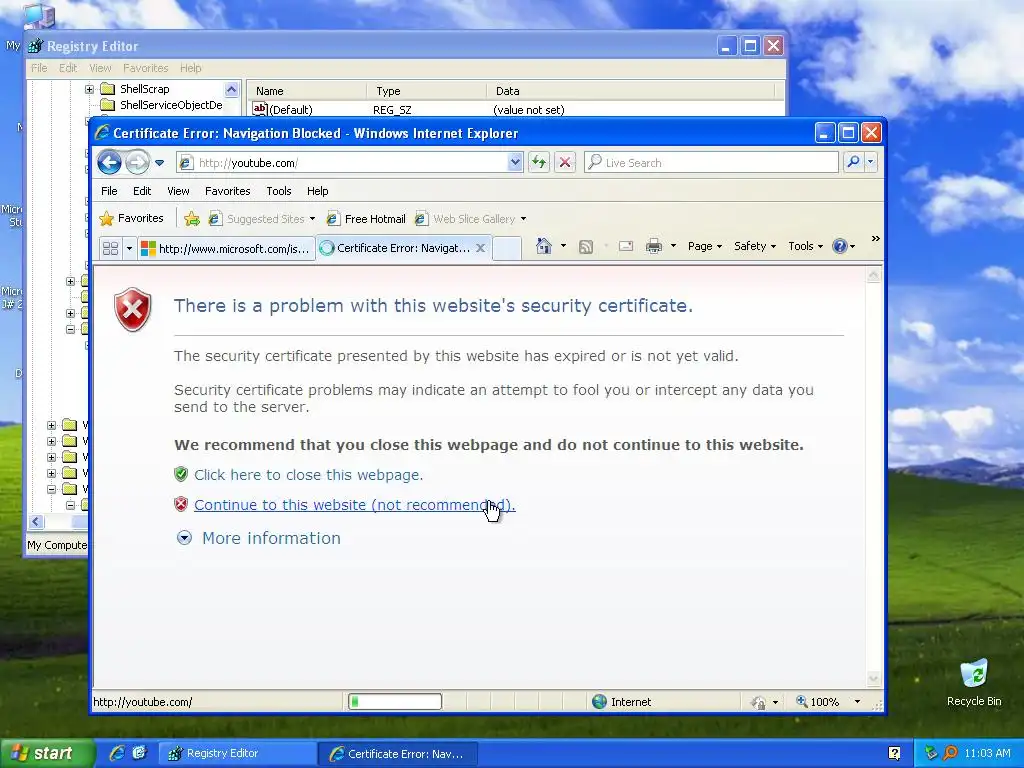
Task: Click the blue Help question mark icon
Action: [x=840, y=246]
